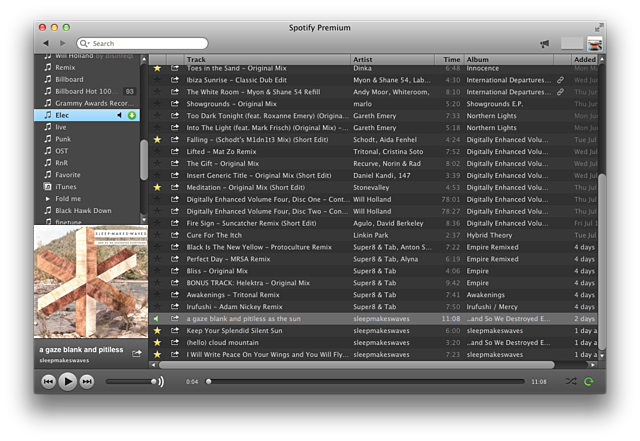Open the megaphone notifications icon
This screenshot has width=640, height=441.
(544, 43)
